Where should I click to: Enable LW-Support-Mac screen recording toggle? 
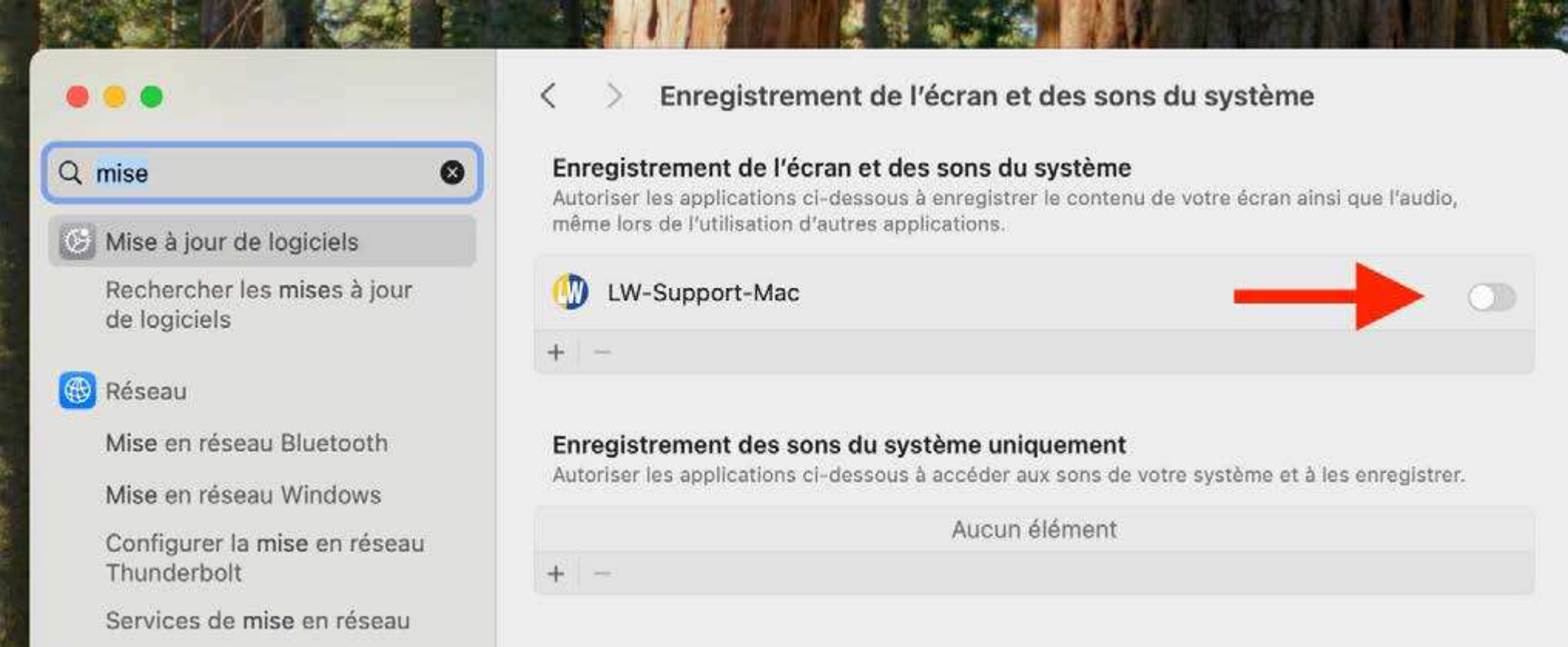point(1491,297)
